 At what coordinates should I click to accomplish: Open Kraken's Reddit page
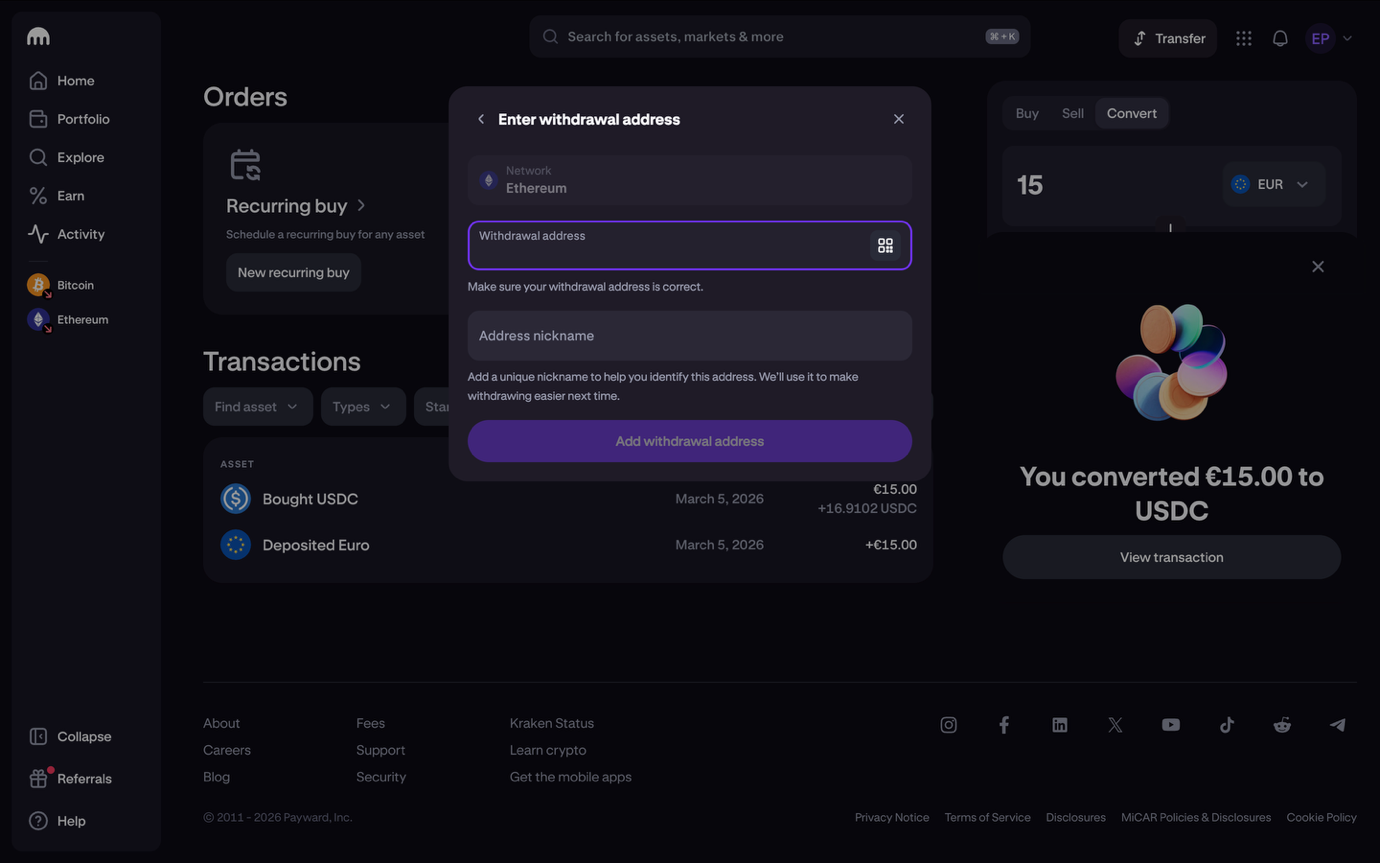pyautogui.click(x=1282, y=725)
